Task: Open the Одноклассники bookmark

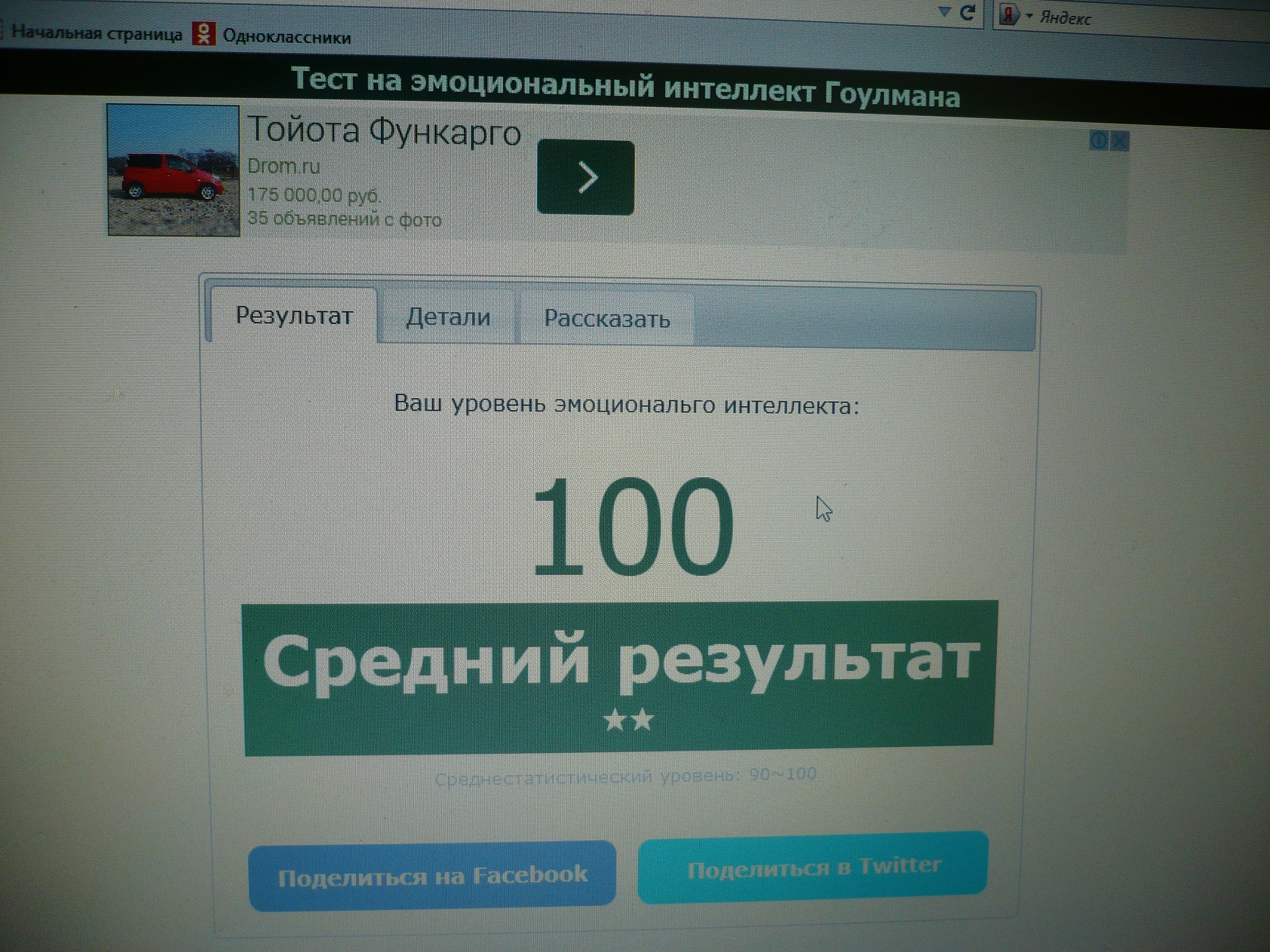Action: 286,37
